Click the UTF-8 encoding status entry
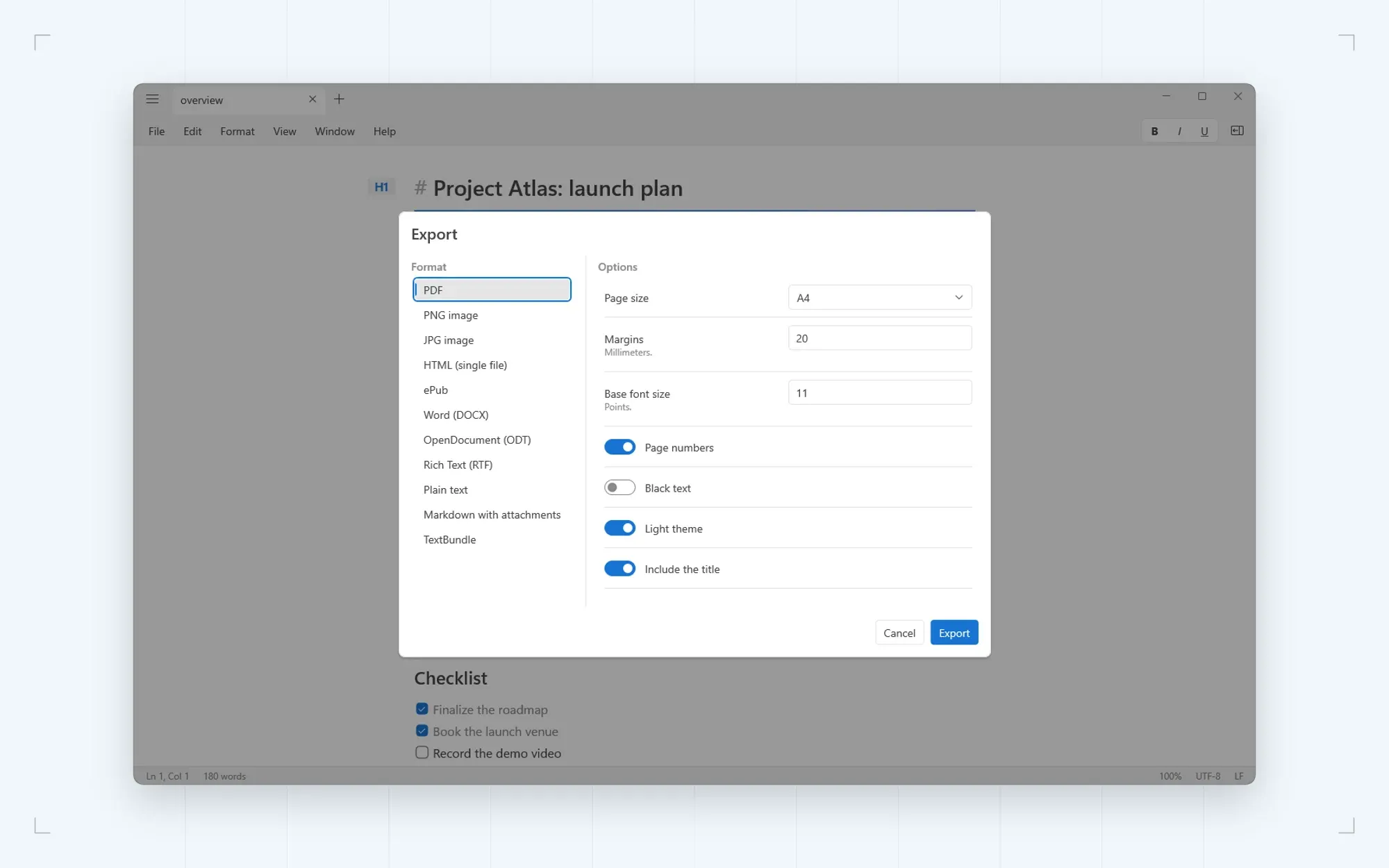 click(1208, 776)
